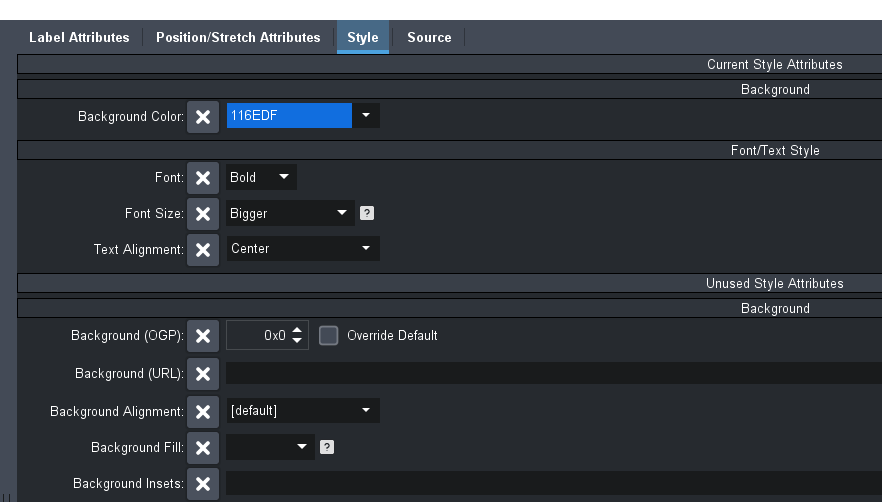Image resolution: width=882 pixels, height=502 pixels.
Task: Expand the Font dropdown showing Bold
Action: pos(284,178)
